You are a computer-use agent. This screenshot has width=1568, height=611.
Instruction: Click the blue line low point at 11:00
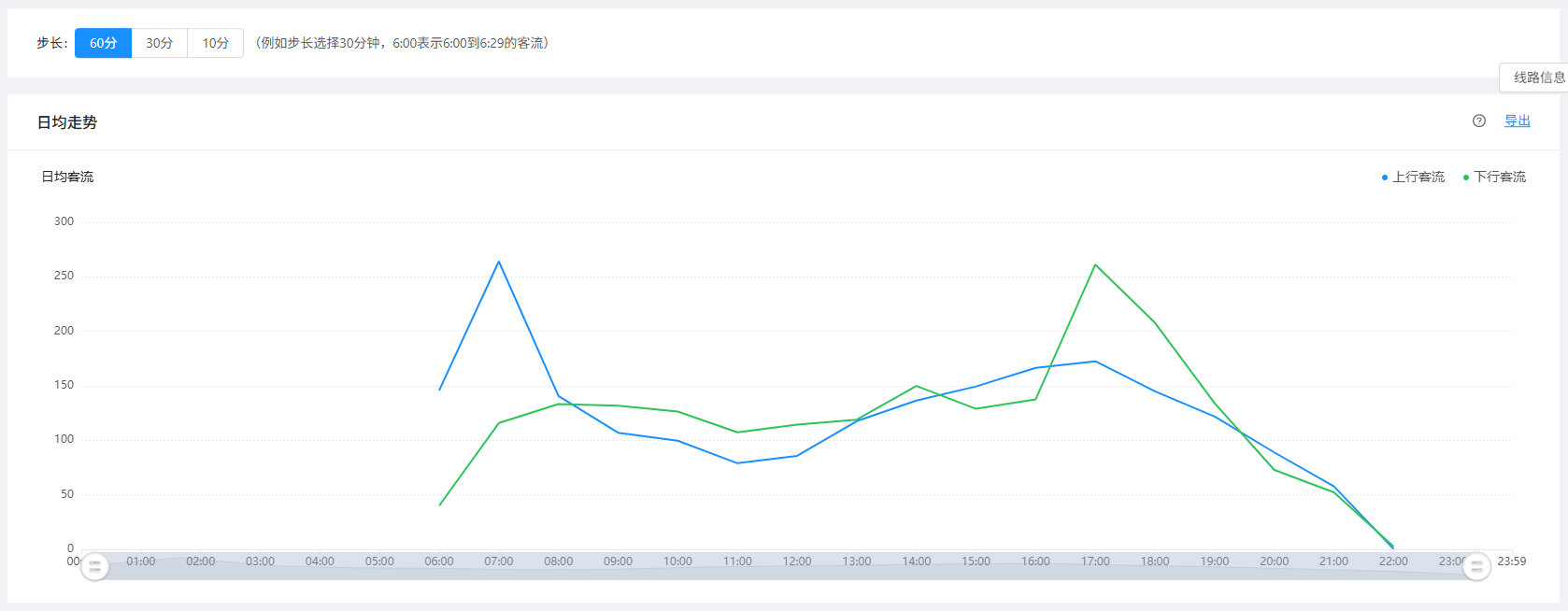pyautogui.click(x=737, y=463)
